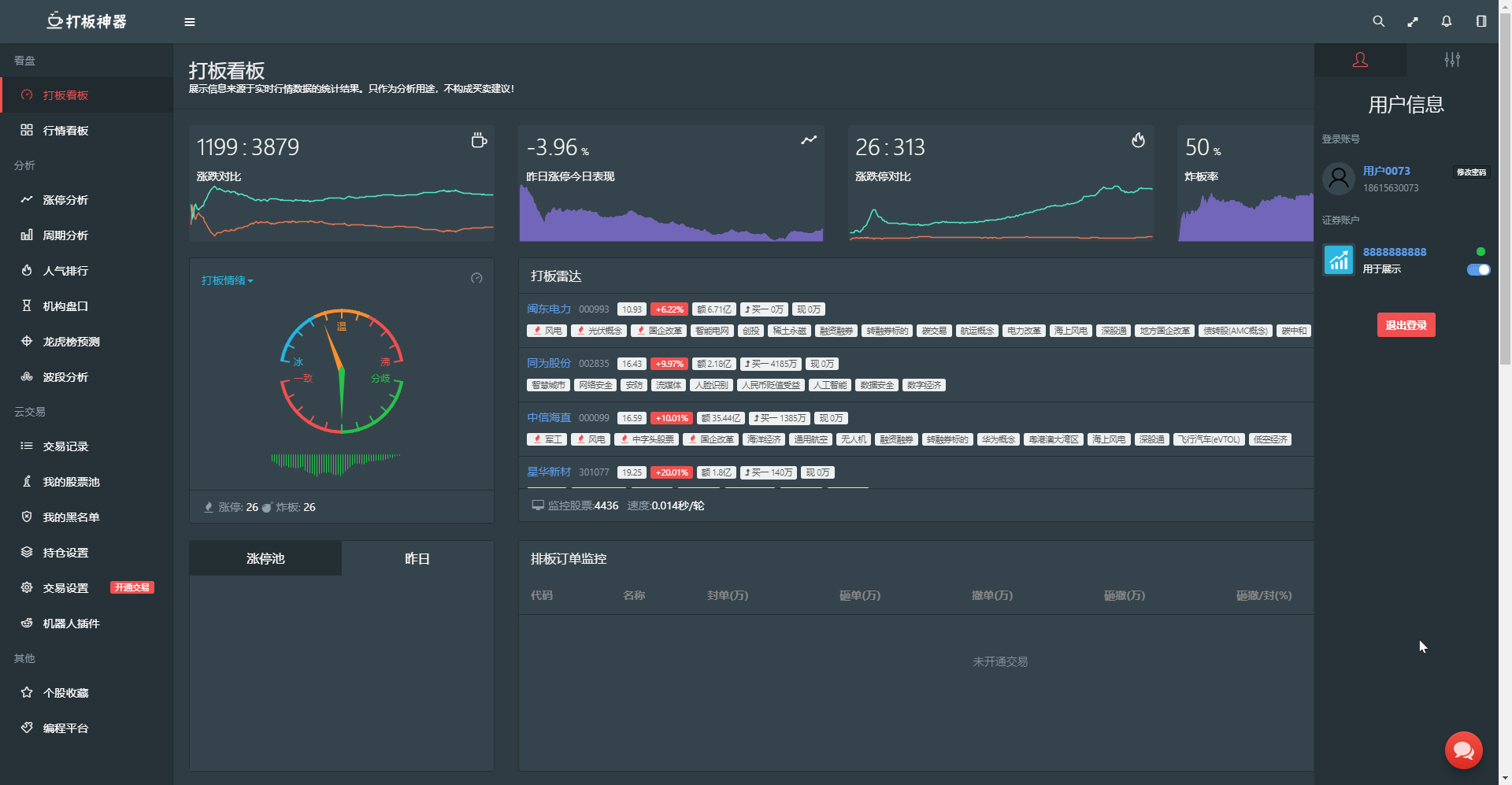Switch to user profile tab icon
This screenshot has width=1512, height=785.
tap(1360, 60)
